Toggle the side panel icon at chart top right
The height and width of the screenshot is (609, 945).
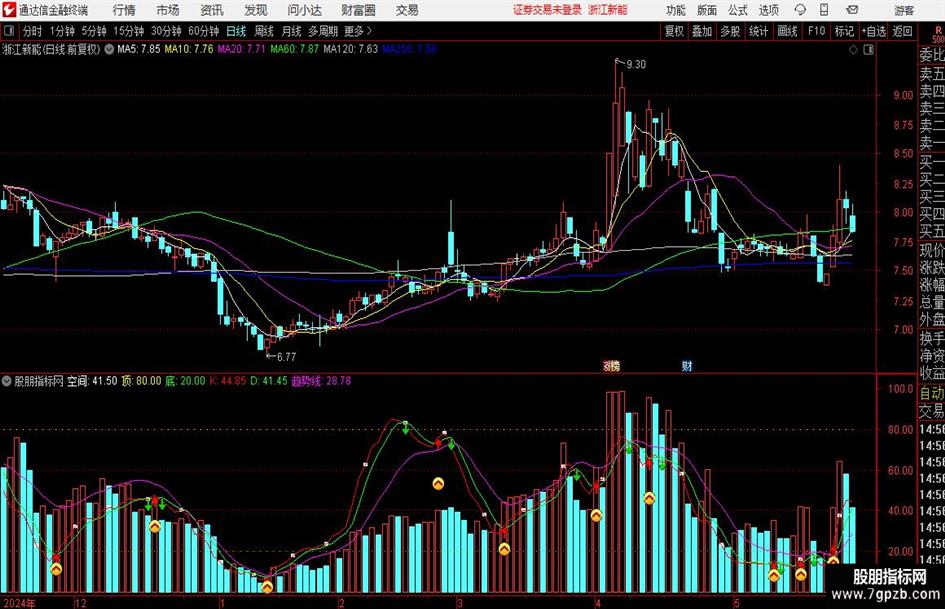point(868,50)
